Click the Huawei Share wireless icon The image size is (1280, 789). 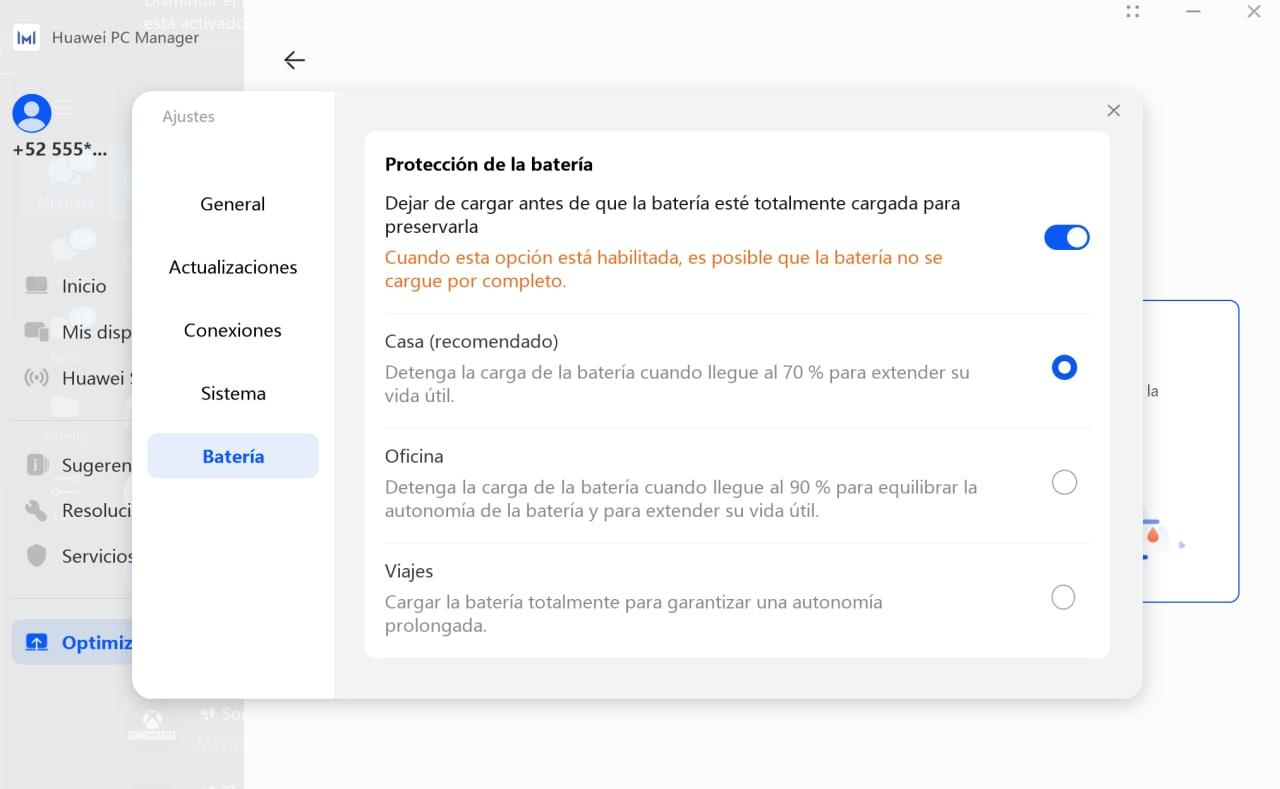(x=37, y=378)
